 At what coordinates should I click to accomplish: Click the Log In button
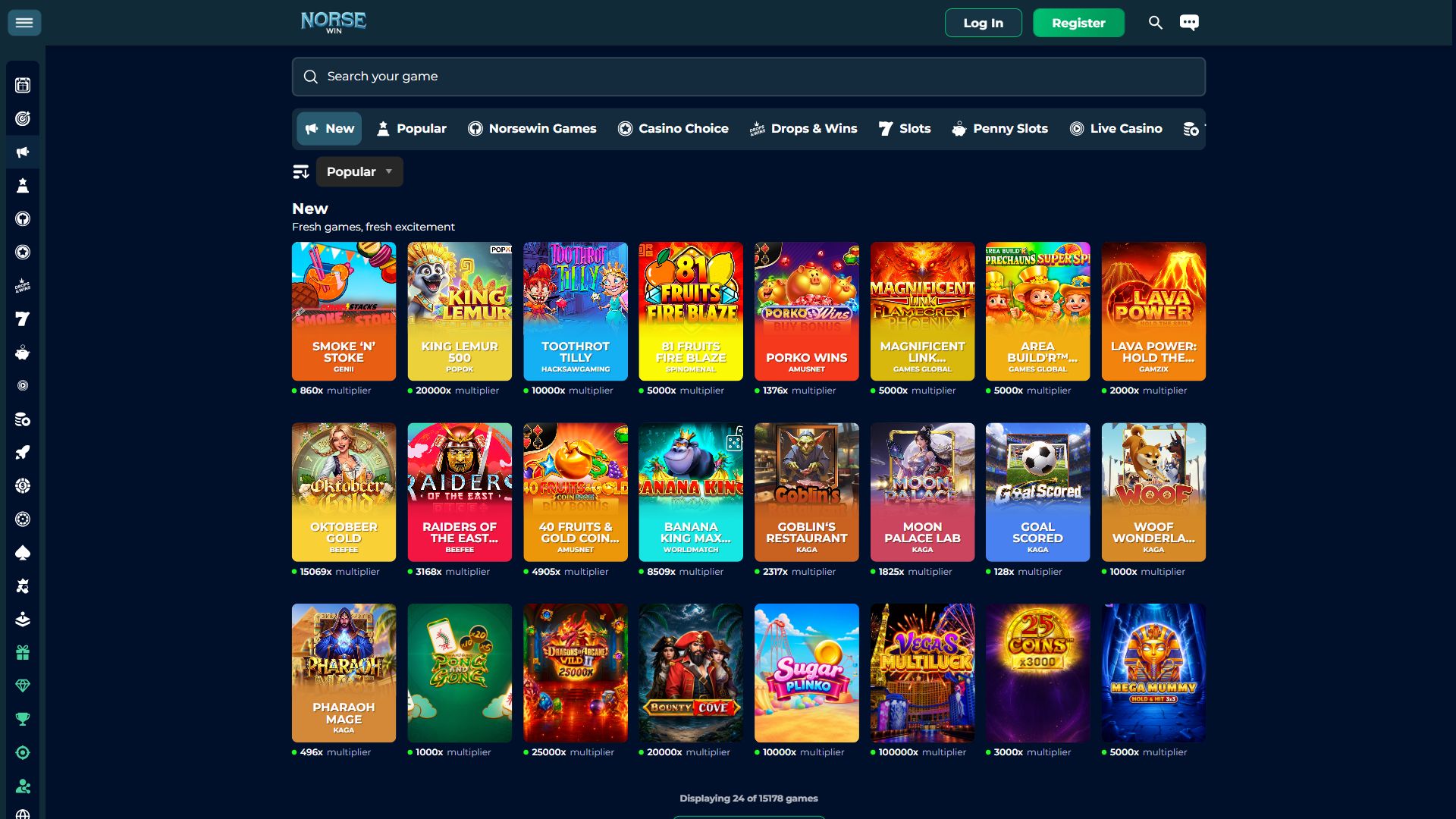983,23
